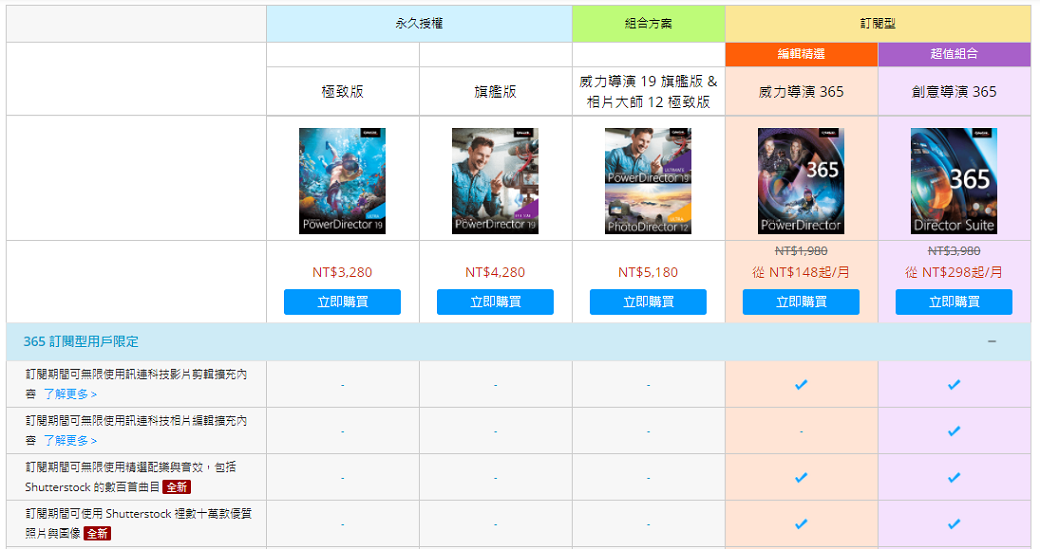Click the 旗艦版 column title
Image resolution: width=1040 pixels, height=549 pixels.
pyautogui.click(x=495, y=92)
